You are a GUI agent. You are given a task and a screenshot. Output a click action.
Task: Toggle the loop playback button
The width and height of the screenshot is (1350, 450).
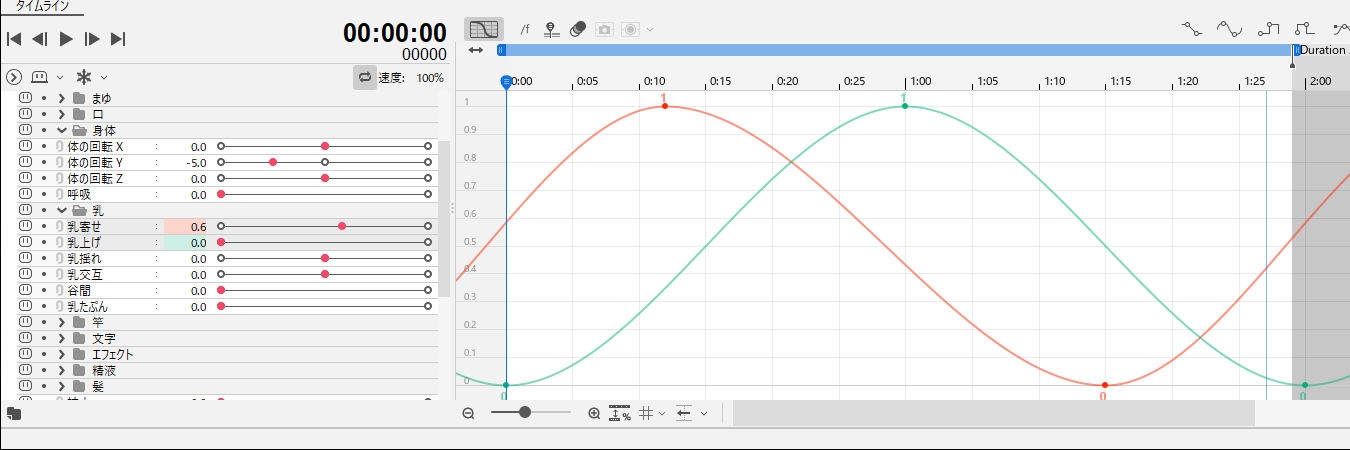click(365, 77)
